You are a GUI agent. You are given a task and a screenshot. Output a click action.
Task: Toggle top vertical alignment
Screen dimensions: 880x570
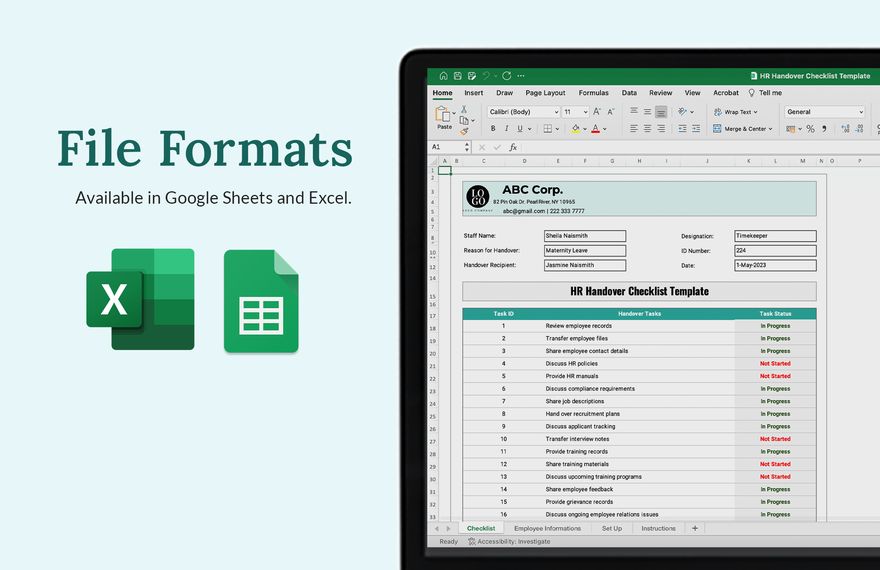coord(634,112)
